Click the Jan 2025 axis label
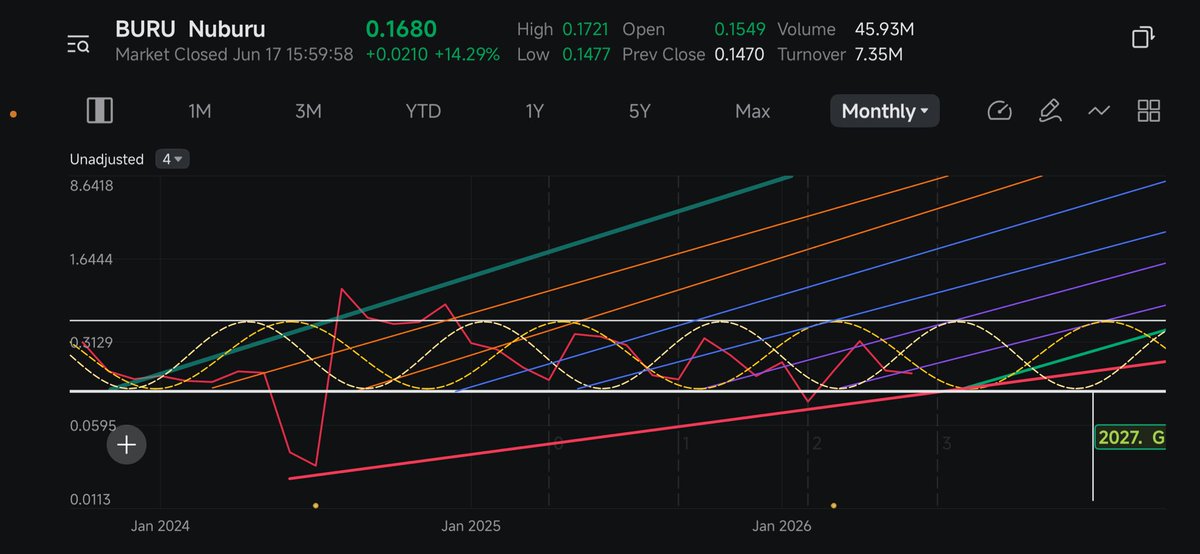The width and height of the screenshot is (1200, 554). tap(470, 525)
